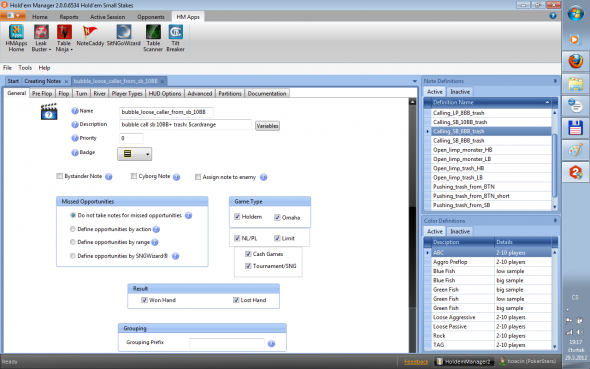The image size is (590, 369).
Task: Click the clapperboard help icon
Action: click(x=49, y=112)
